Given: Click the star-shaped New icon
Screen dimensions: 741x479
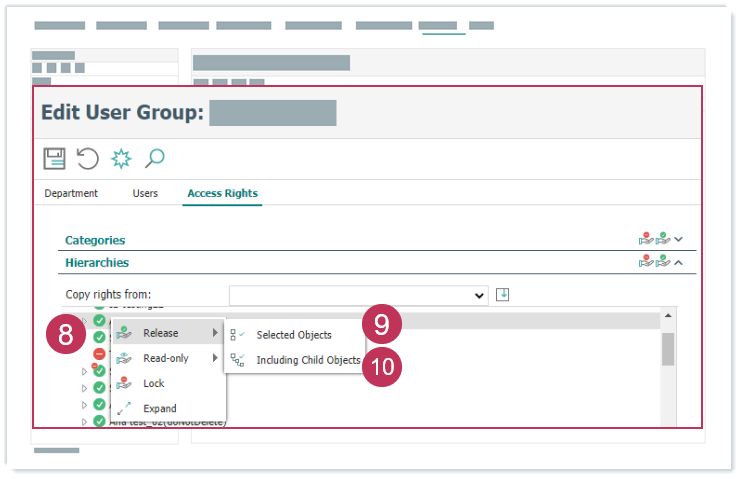Looking at the screenshot, I should coord(121,158).
